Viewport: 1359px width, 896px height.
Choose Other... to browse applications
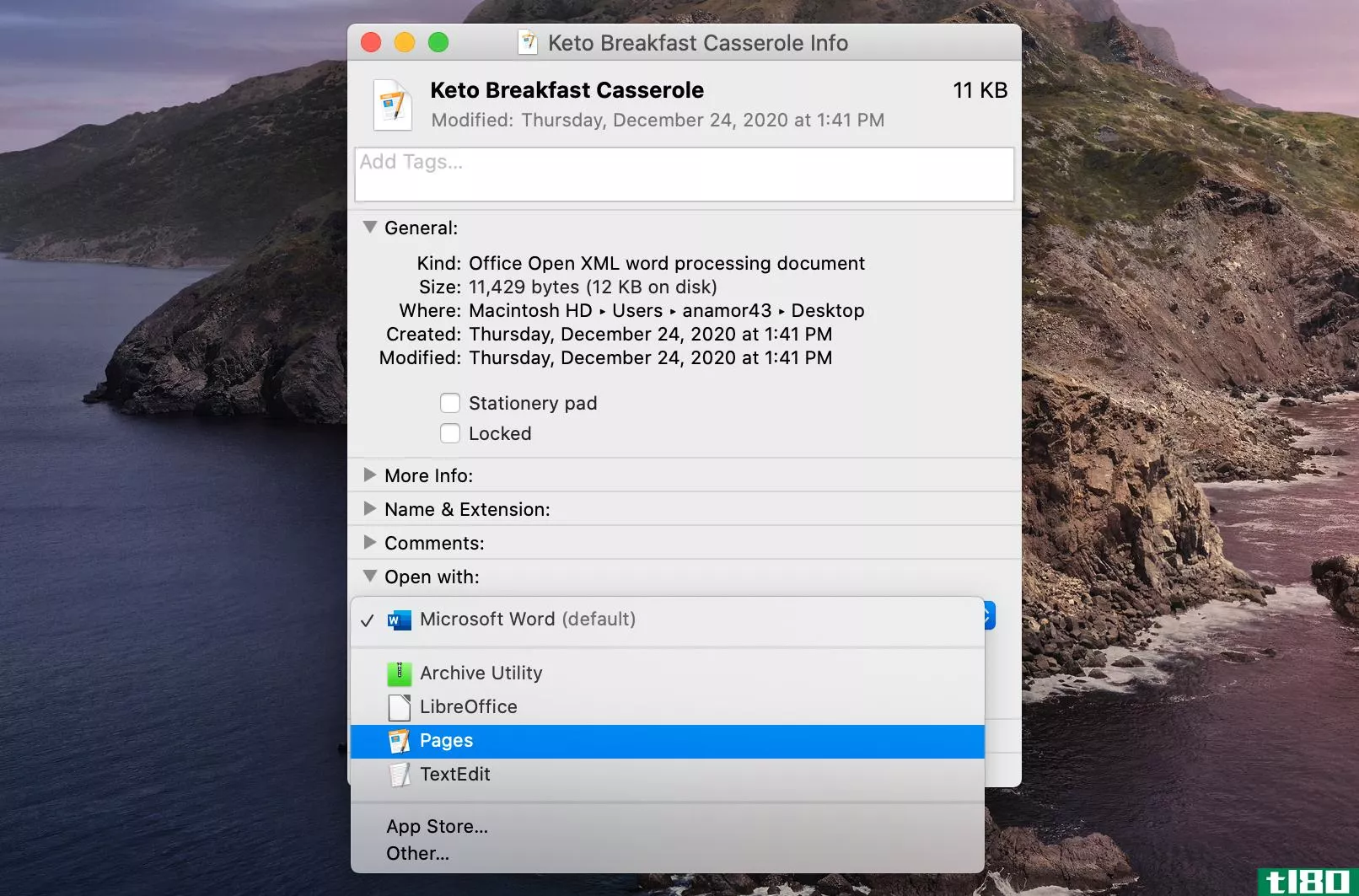tap(667, 854)
